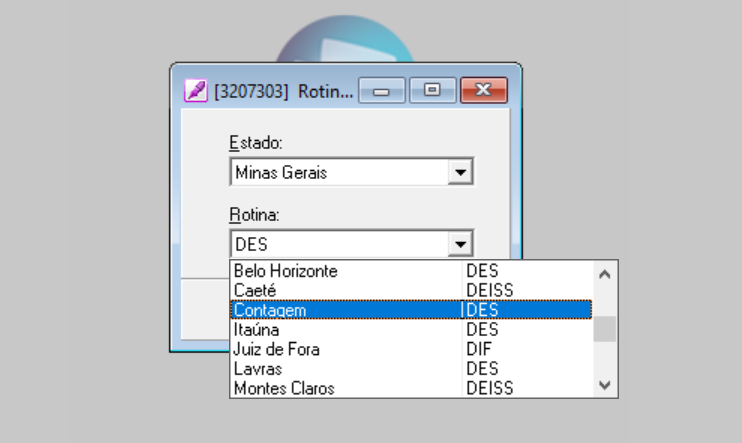Click the DES code beside Lavras
The width and height of the screenshot is (742, 443).
coord(482,369)
